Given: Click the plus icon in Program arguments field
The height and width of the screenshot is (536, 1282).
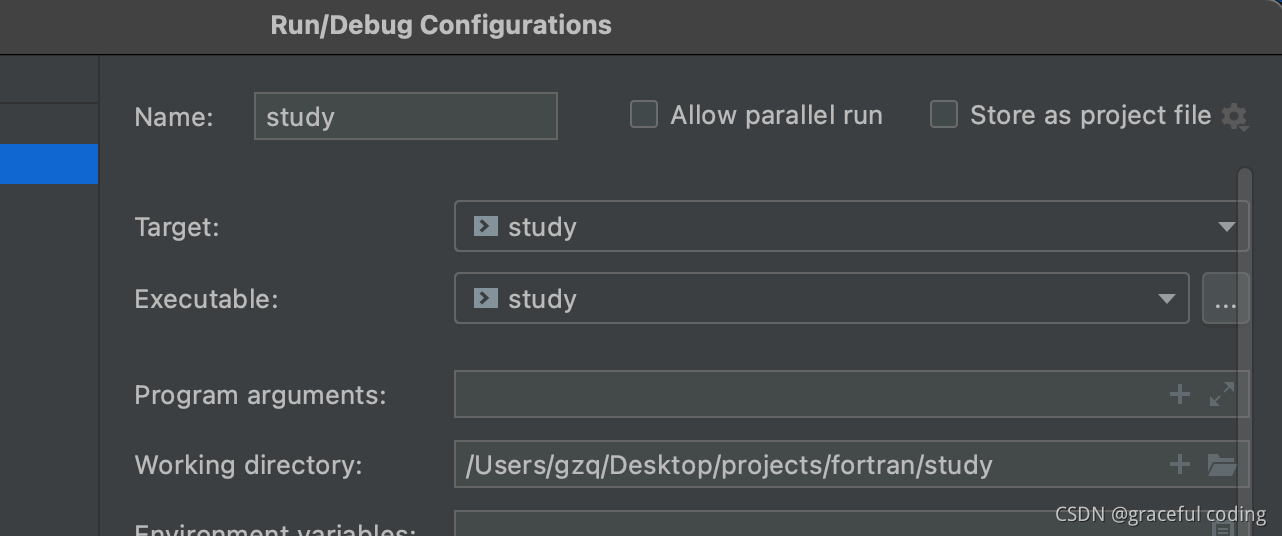Looking at the screenshot, I should pos(1180,395).
